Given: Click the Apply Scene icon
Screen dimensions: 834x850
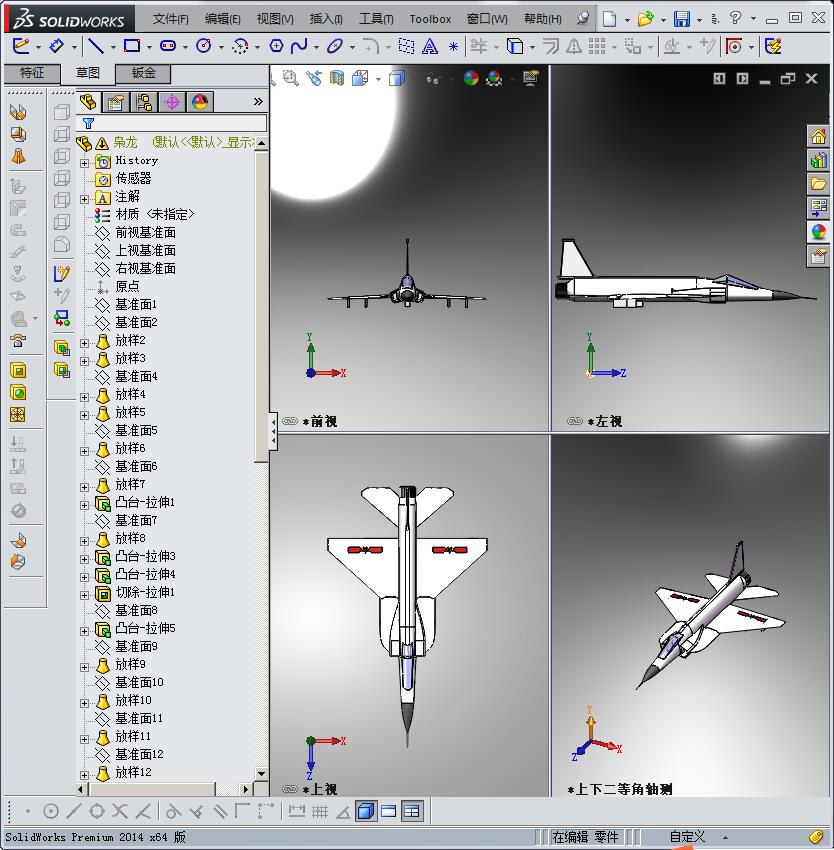Looking at the screenshot, I should 494,79.
